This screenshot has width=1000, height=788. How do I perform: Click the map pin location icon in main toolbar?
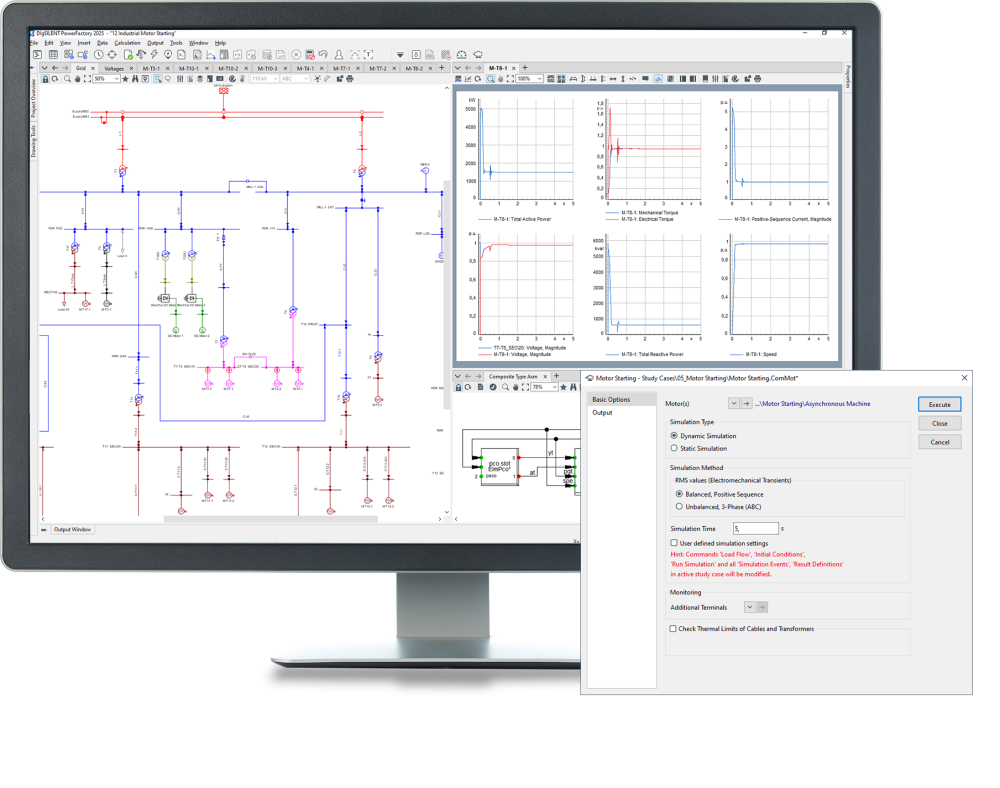tap(168, 55)
